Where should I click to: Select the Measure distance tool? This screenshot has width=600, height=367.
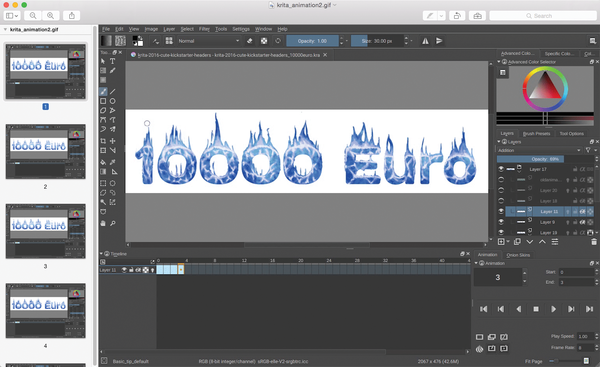click(x=114, y=172)
